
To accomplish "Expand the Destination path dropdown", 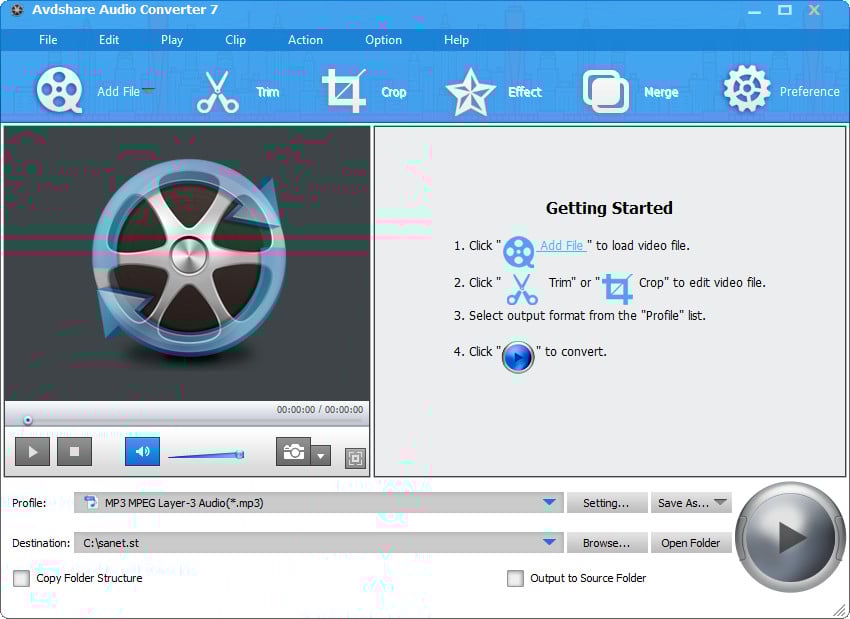I will pyautogui.click(x=548, y=542).
